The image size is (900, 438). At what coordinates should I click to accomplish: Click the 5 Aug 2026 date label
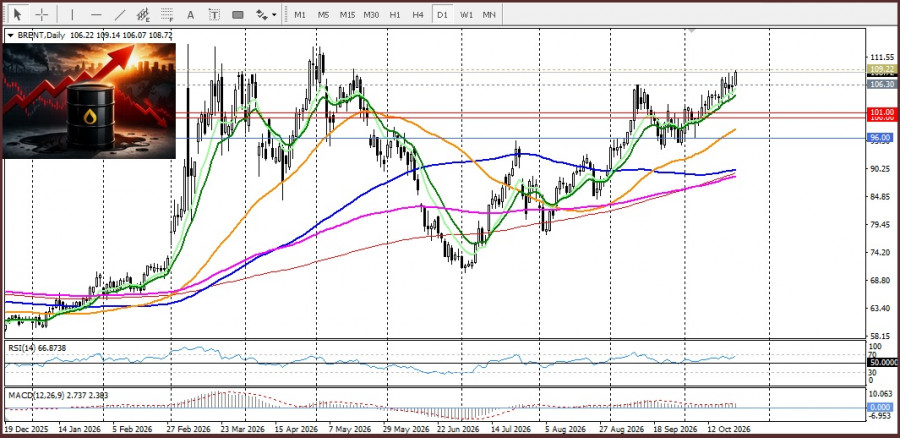(x=565, y=429)
